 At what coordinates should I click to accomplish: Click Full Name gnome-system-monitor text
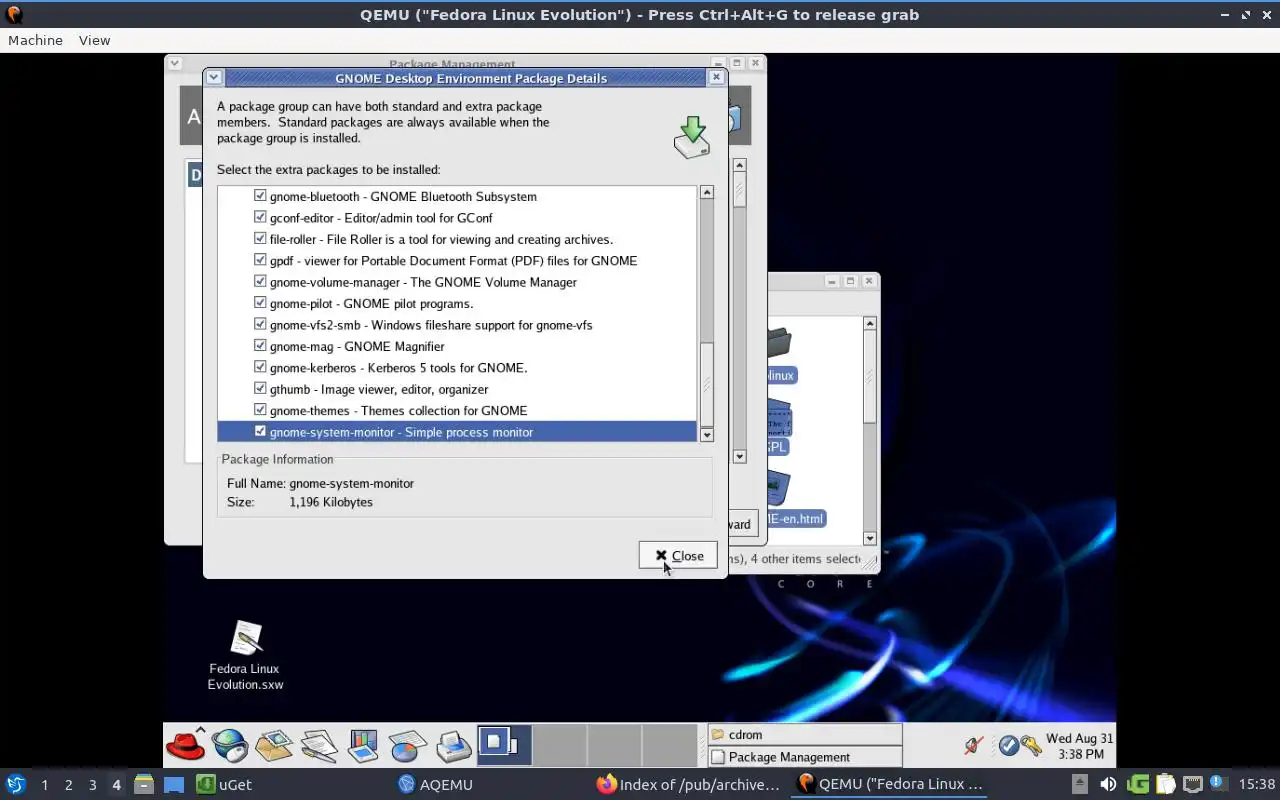(320, 483)
